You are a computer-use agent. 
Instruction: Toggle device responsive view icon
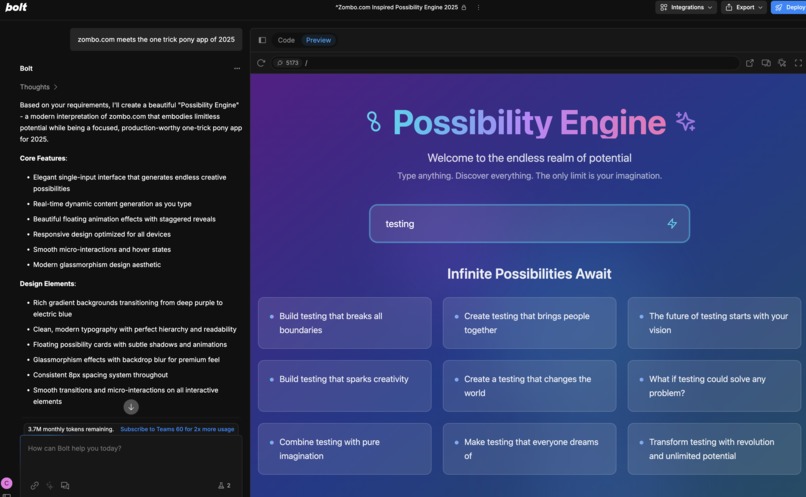[766, 63]
